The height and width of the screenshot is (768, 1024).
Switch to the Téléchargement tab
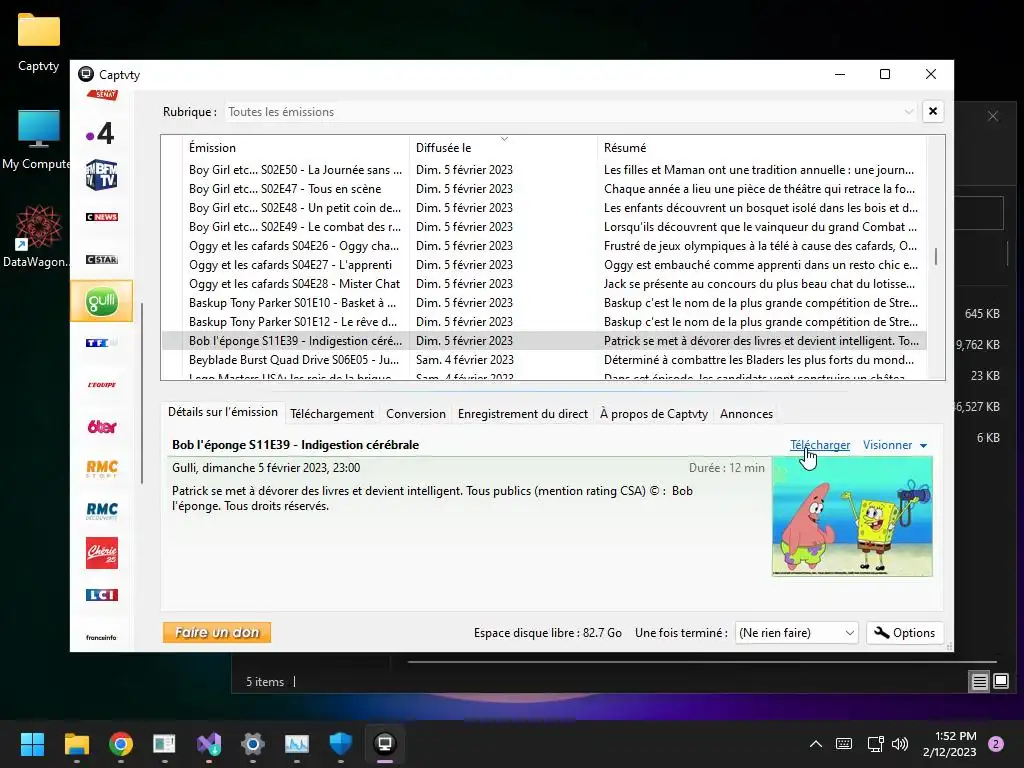(332, 414)
